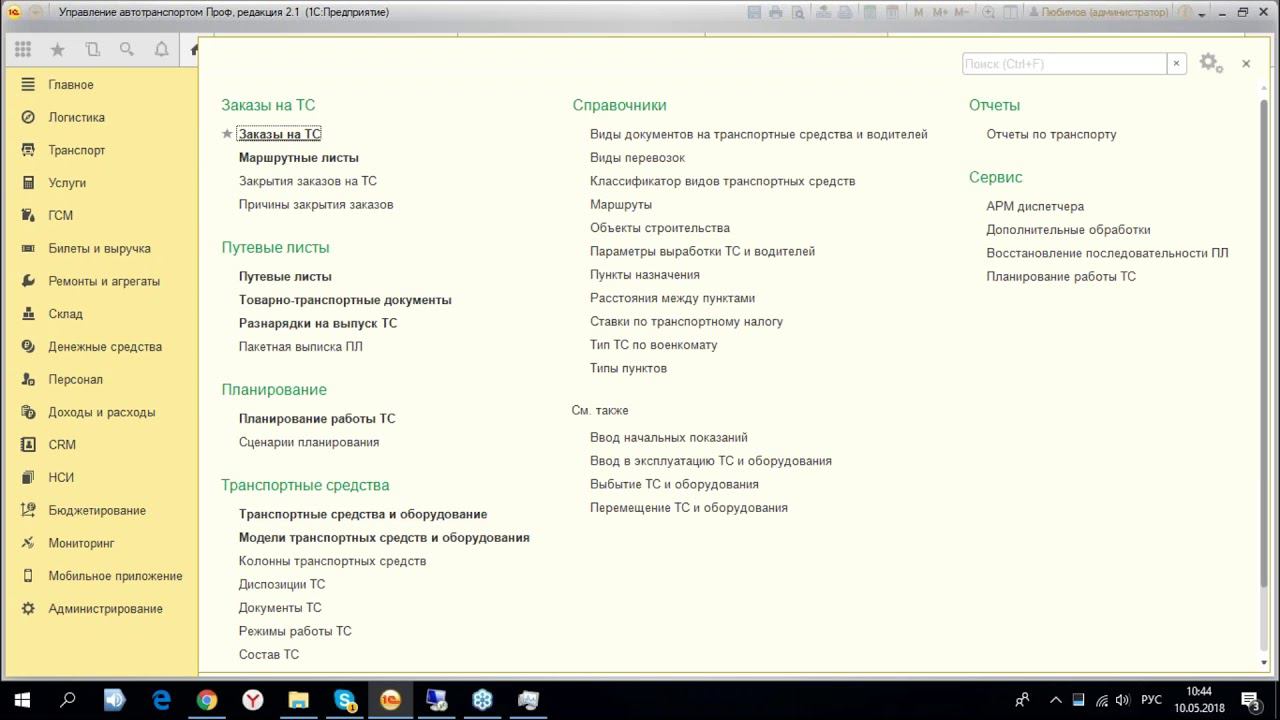Click the Мобильное приложение icon
The height and width of the screenshot is (720, 1280).
coord(28,576)
